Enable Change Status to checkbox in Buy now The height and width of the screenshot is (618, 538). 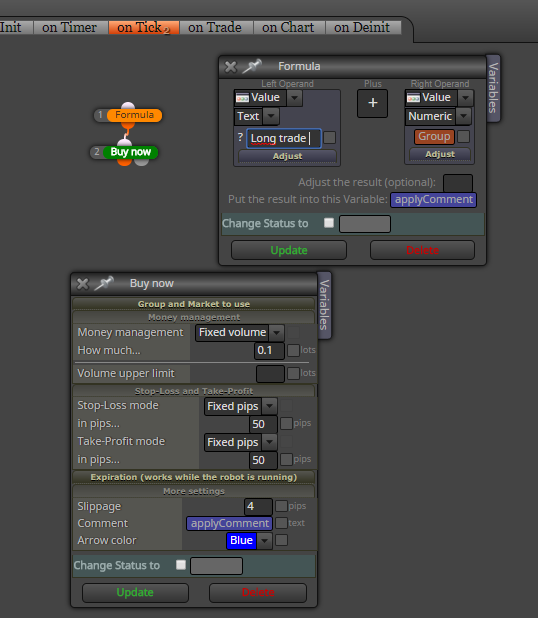coord(181,565)
